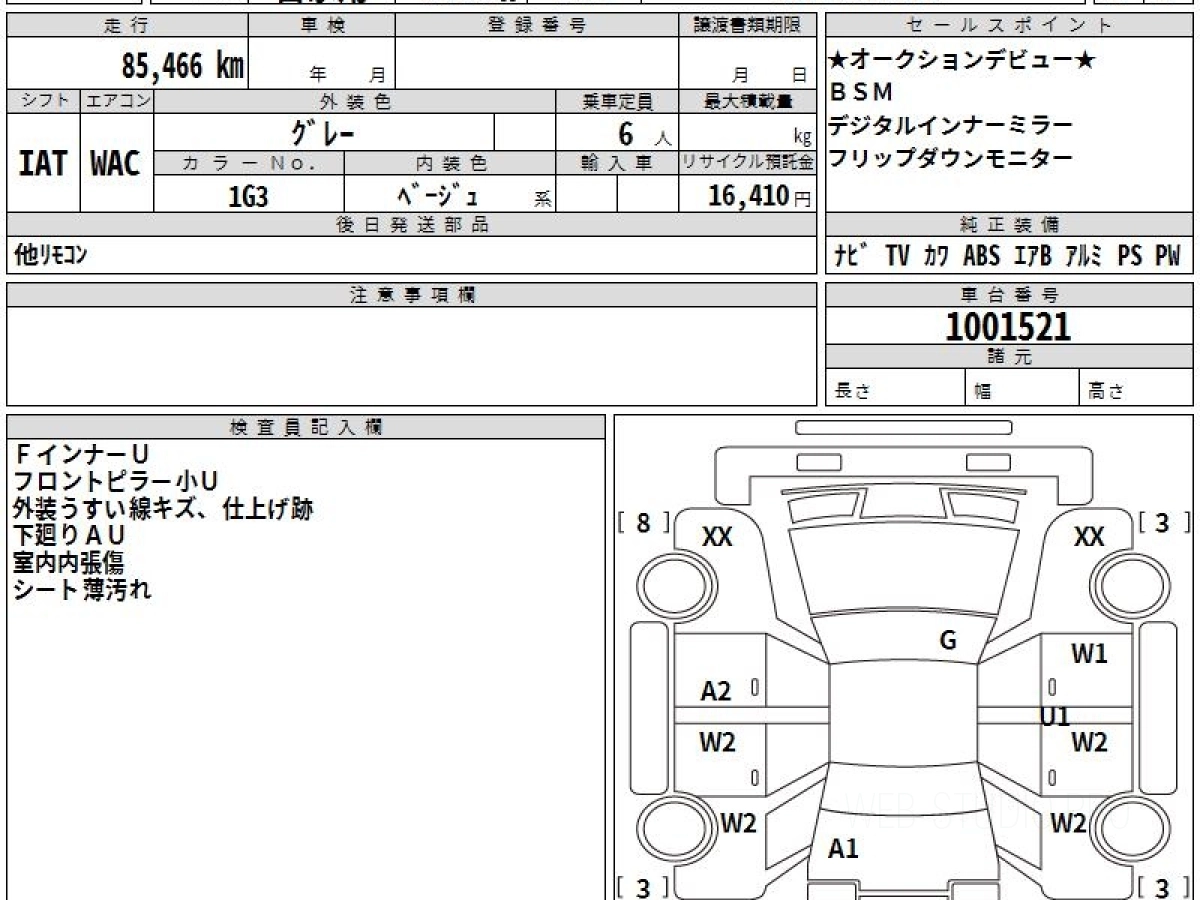Click the G mark on the windshield

coord(948,640)
